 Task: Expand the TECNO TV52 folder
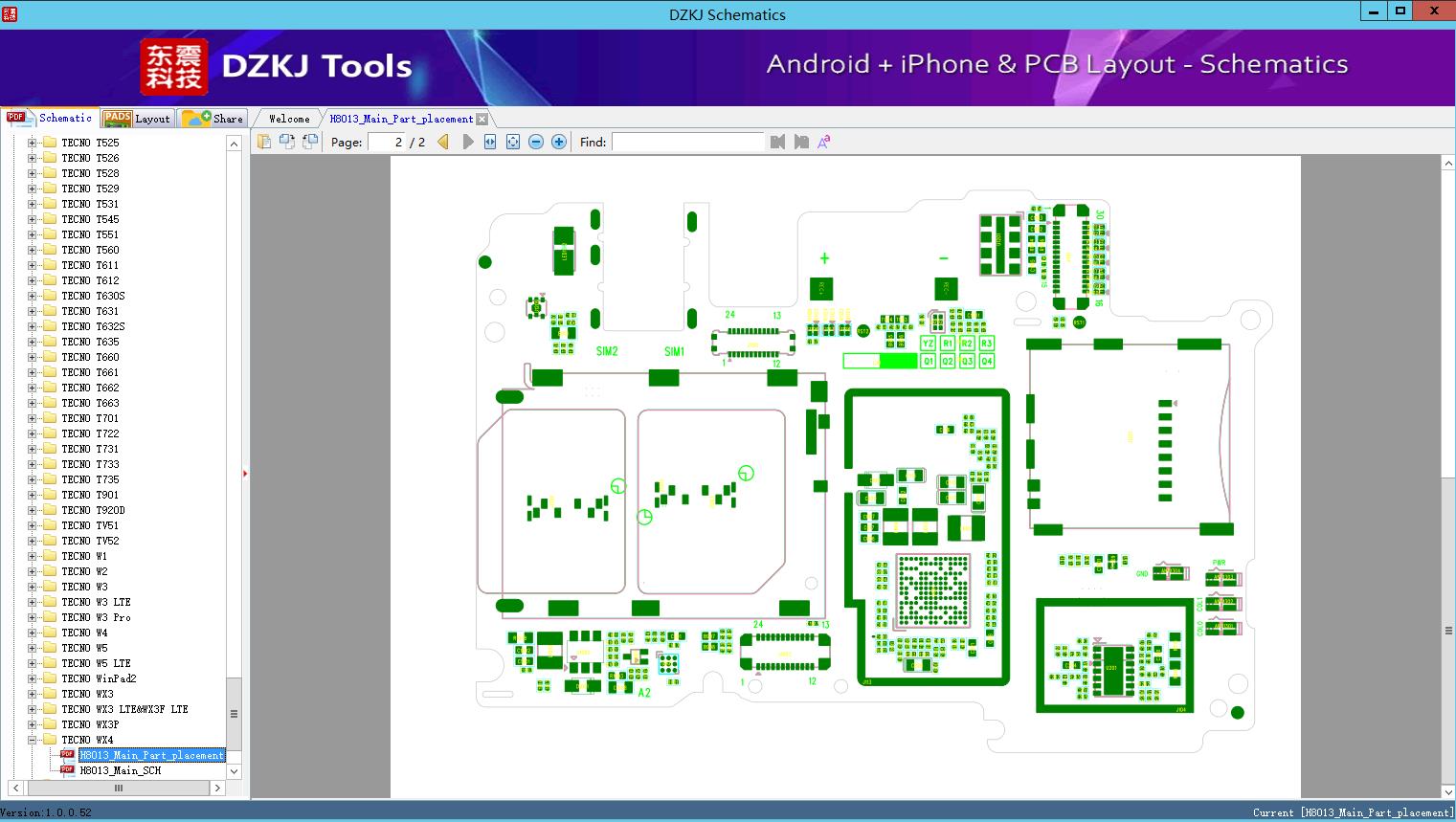[32, 540]
